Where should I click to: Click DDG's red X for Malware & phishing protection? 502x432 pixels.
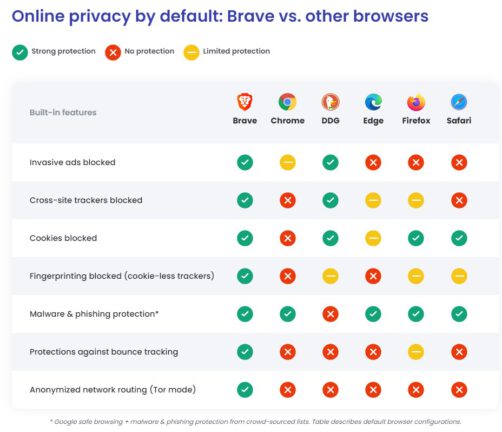pyautogui.click(x=330, y=314)
